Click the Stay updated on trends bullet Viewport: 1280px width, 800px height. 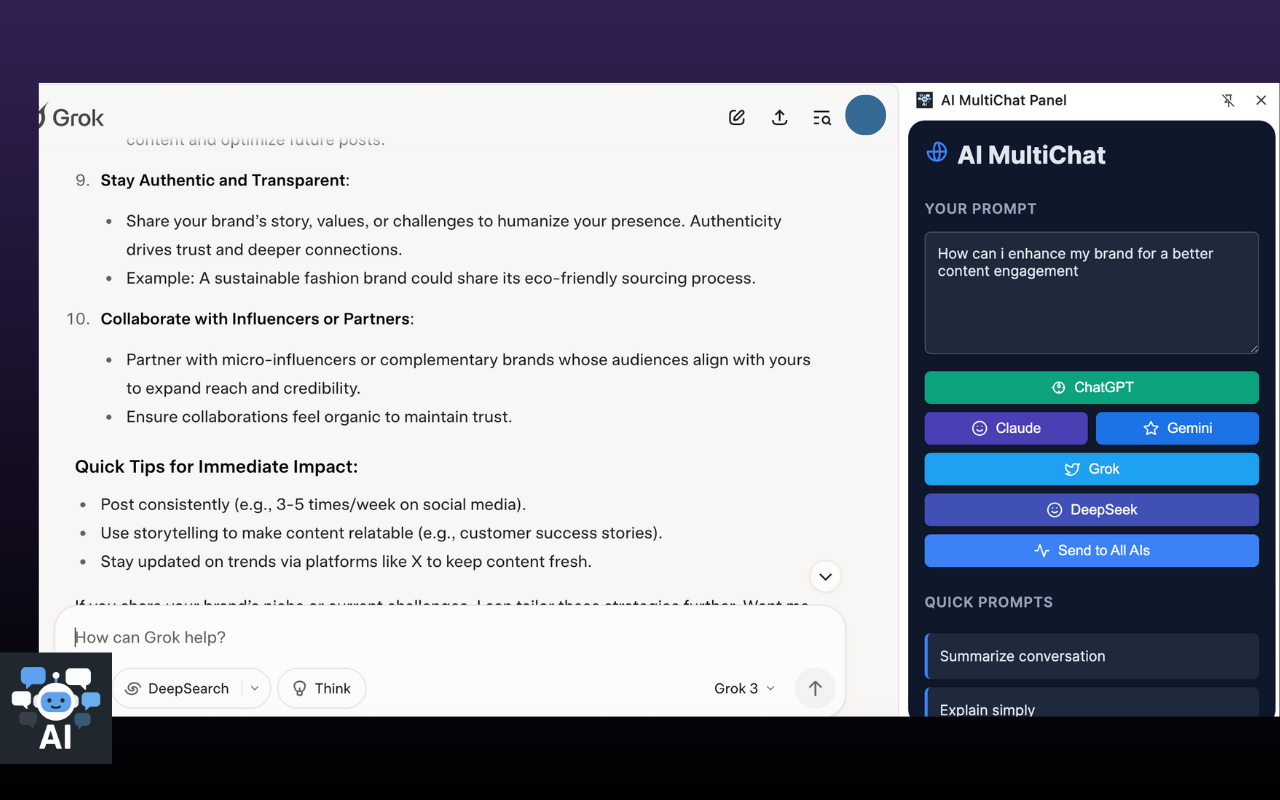click(346, 562)
